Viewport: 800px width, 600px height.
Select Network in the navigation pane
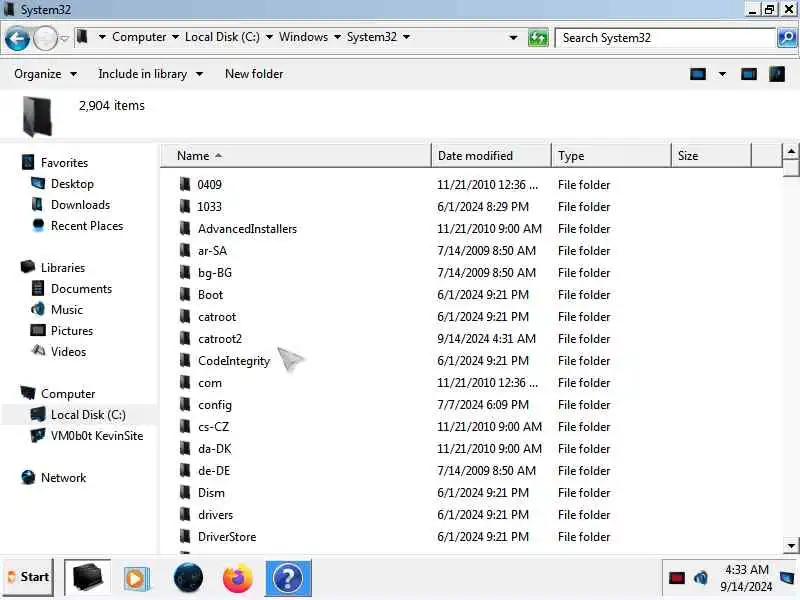[x=63, y=478]
